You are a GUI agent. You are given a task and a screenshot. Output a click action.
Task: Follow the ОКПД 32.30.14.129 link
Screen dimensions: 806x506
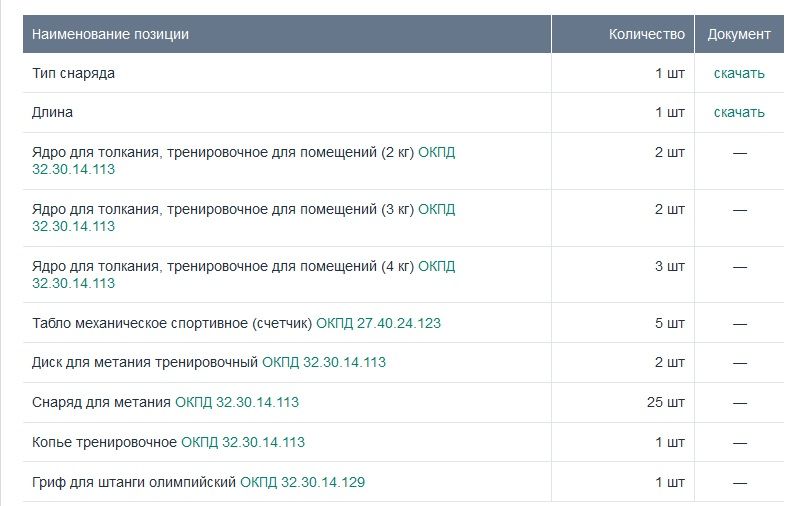302,482
